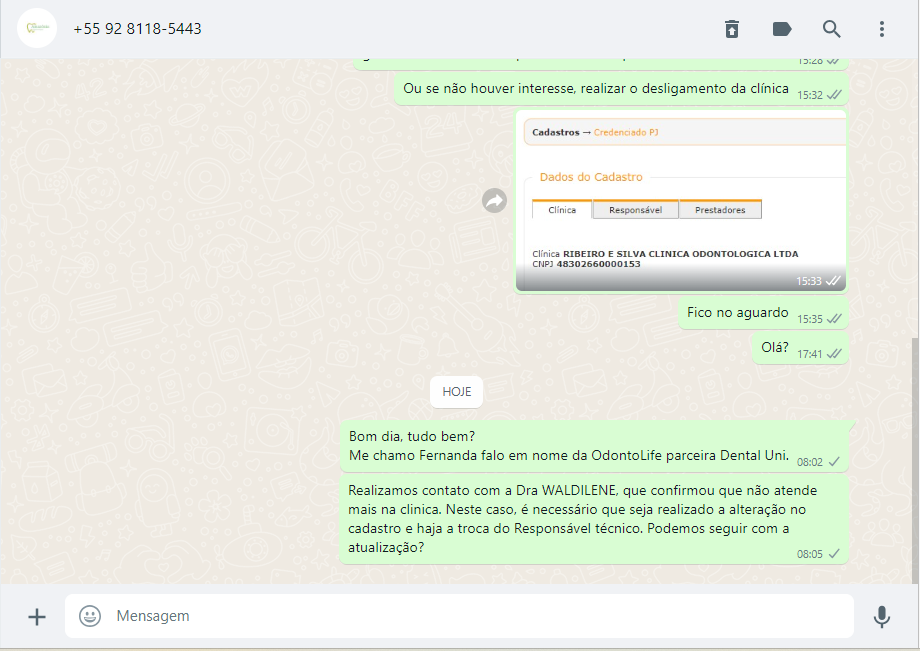Image resolution: width=920 pixels, height=651 pixels.
Task: Click the Credenciado PJ breadcrumb in image
Action: tap(626, 133)
